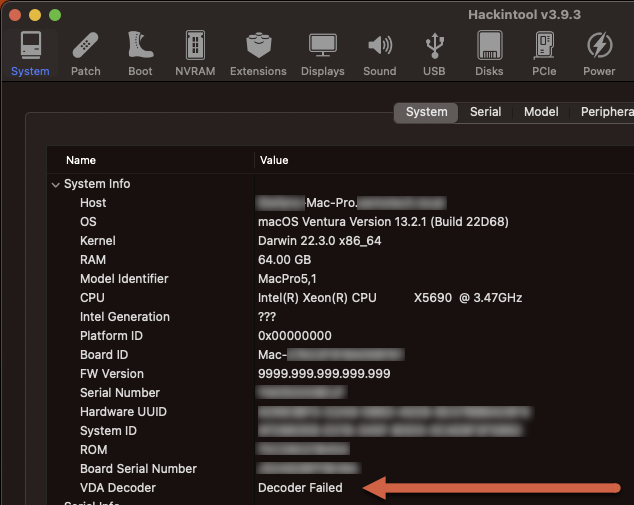The image size is (634, 505).
Task: Collapse the System Info tree group
Action: pos(55,185)
